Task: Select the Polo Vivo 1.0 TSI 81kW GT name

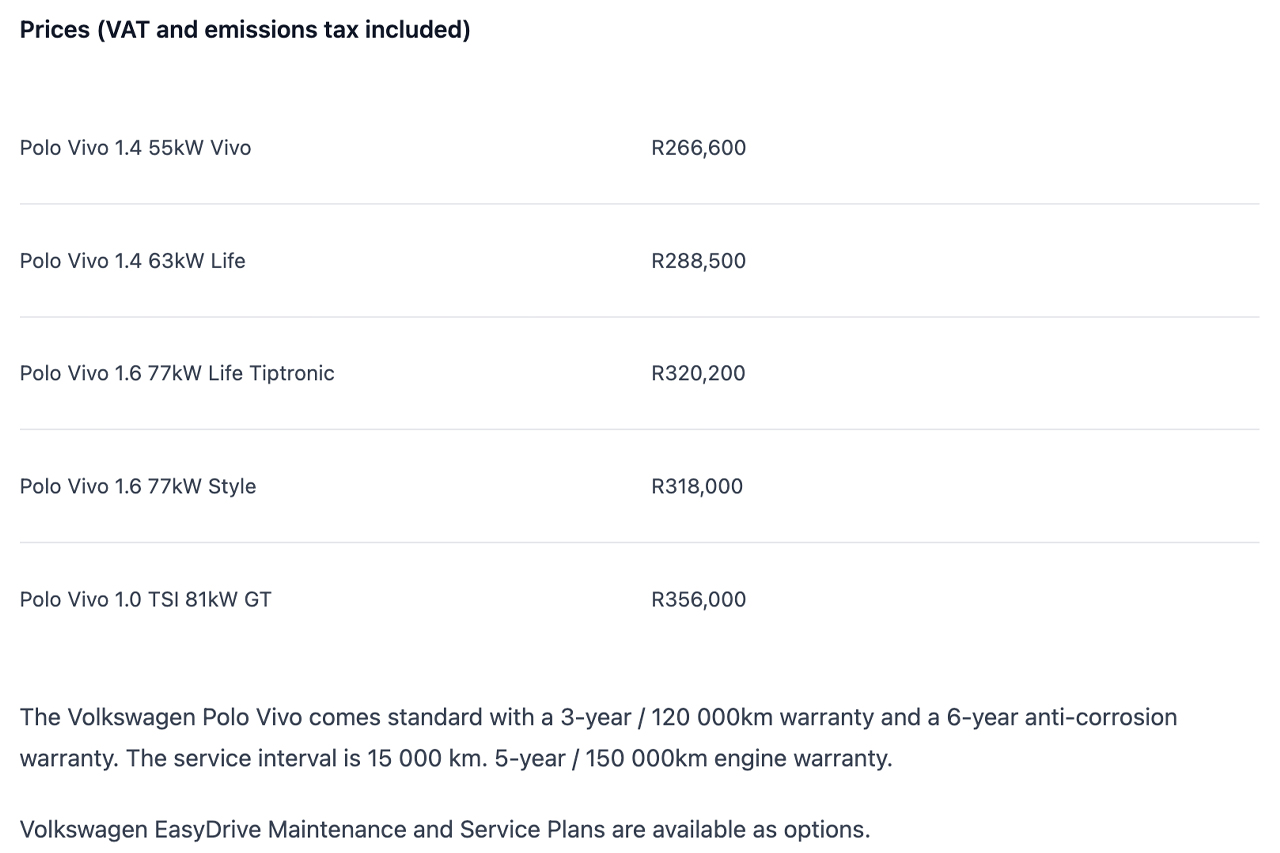Action: tap(145, 599)
